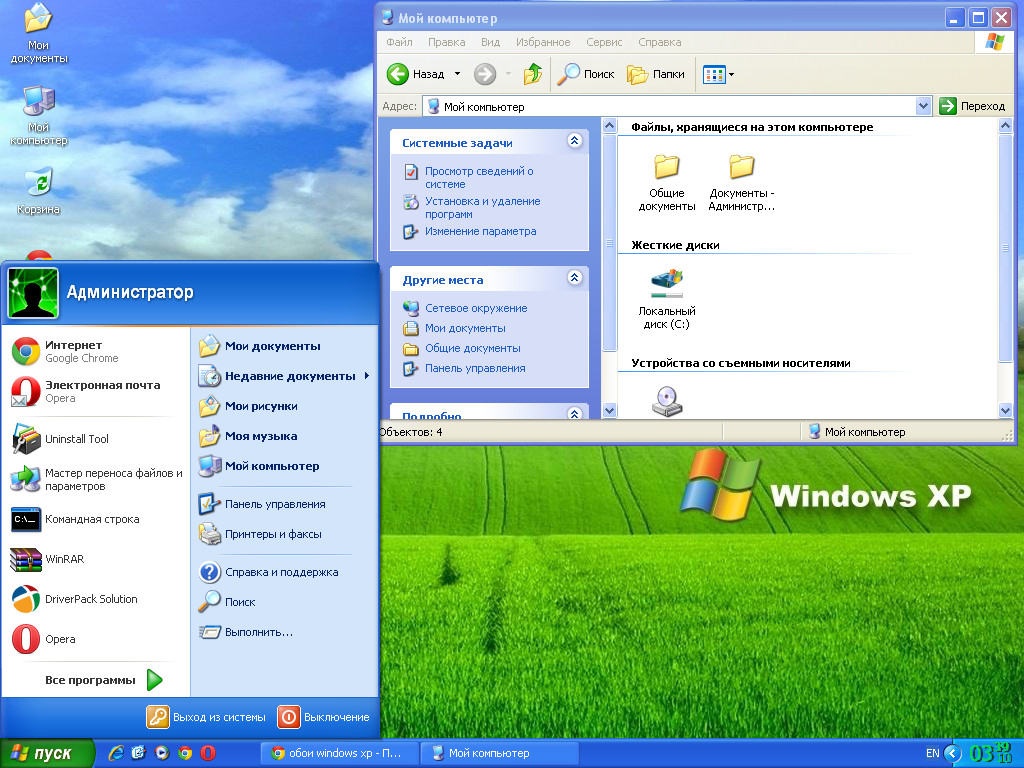Open the Views icon dropdown in toolbar
Screen dimensions: 1024x768
click(x=718, y=74)
